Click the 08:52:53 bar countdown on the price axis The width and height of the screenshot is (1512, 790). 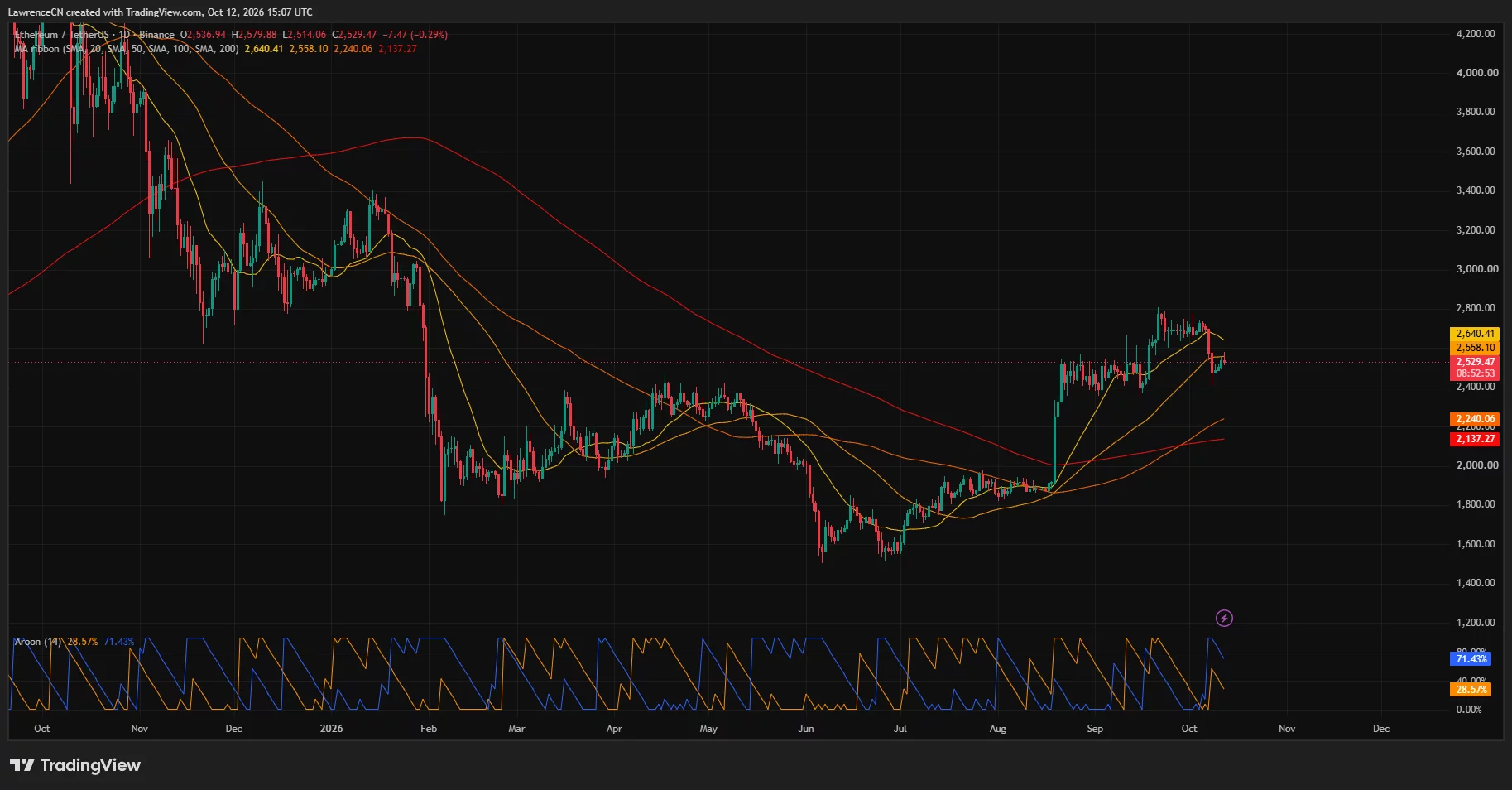click(1476, 373)
